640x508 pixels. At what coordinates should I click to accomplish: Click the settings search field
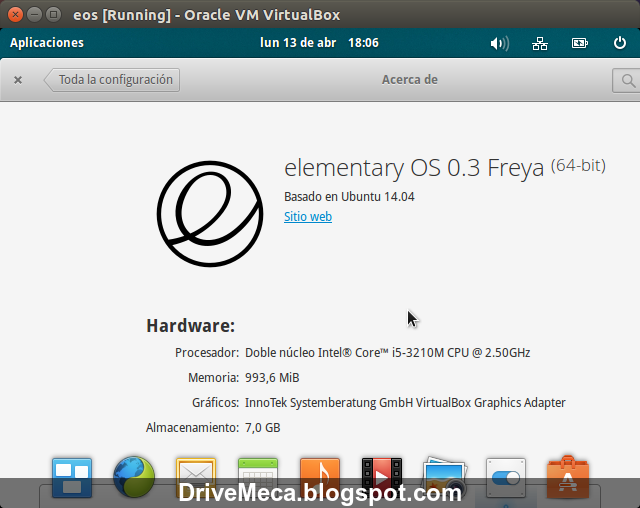click(x=626, y=80)
